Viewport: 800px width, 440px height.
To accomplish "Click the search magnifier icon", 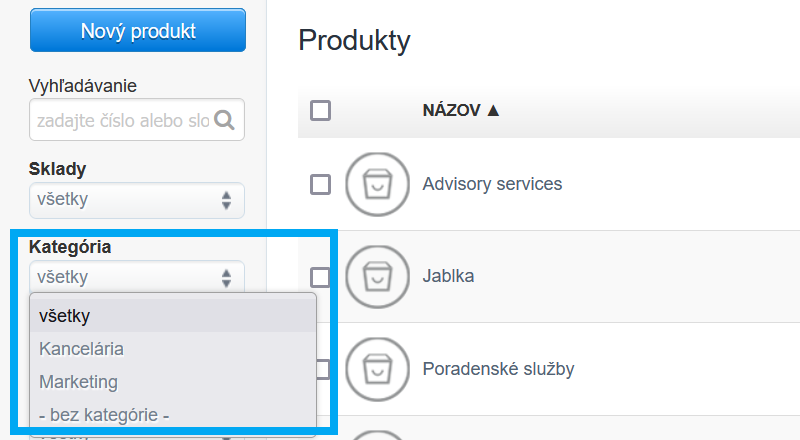I will [x=224, y=121].
